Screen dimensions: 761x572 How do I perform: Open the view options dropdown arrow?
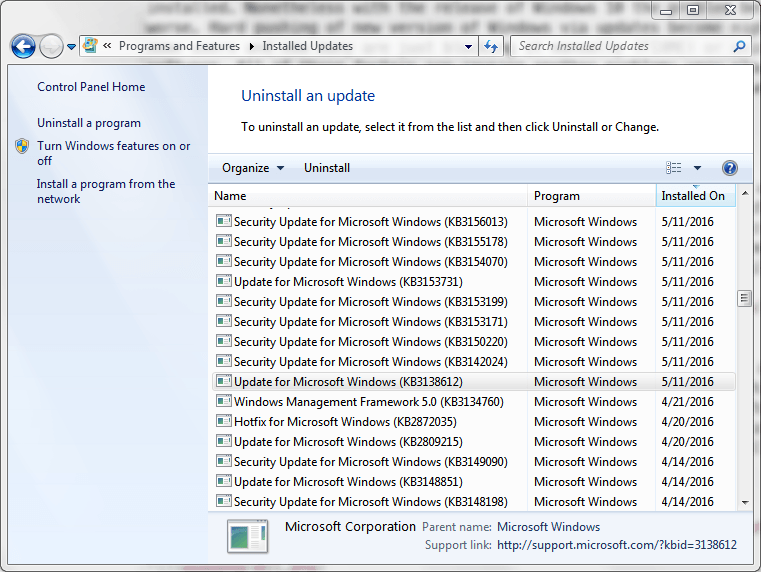697,168
